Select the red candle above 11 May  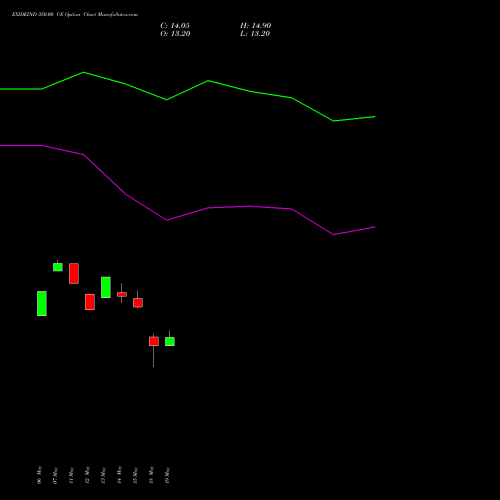coord(74,273)
